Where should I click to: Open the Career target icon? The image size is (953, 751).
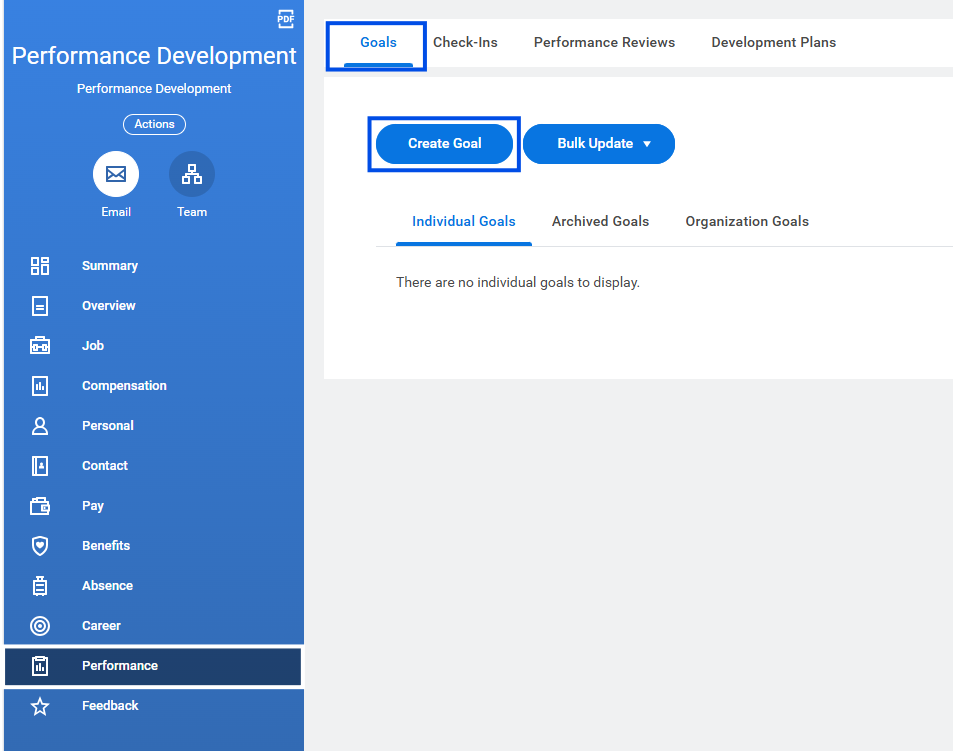click(40, 626)
